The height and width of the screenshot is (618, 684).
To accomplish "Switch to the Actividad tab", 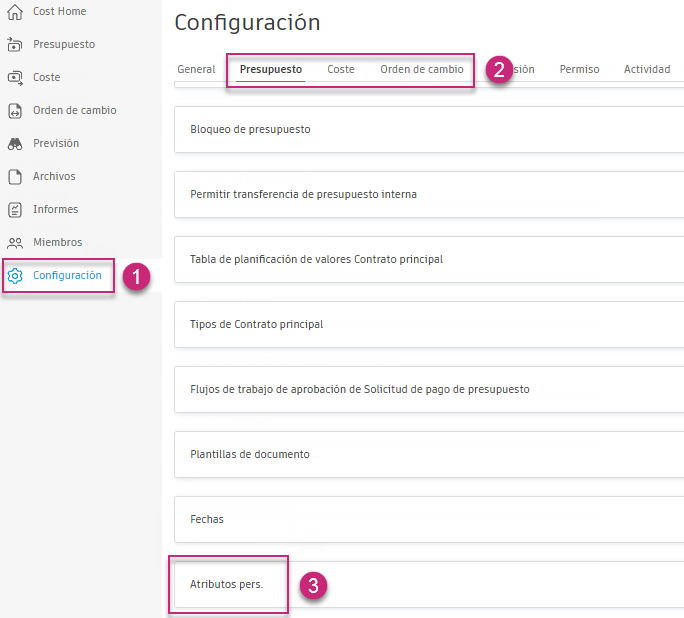I will (647, 69).
